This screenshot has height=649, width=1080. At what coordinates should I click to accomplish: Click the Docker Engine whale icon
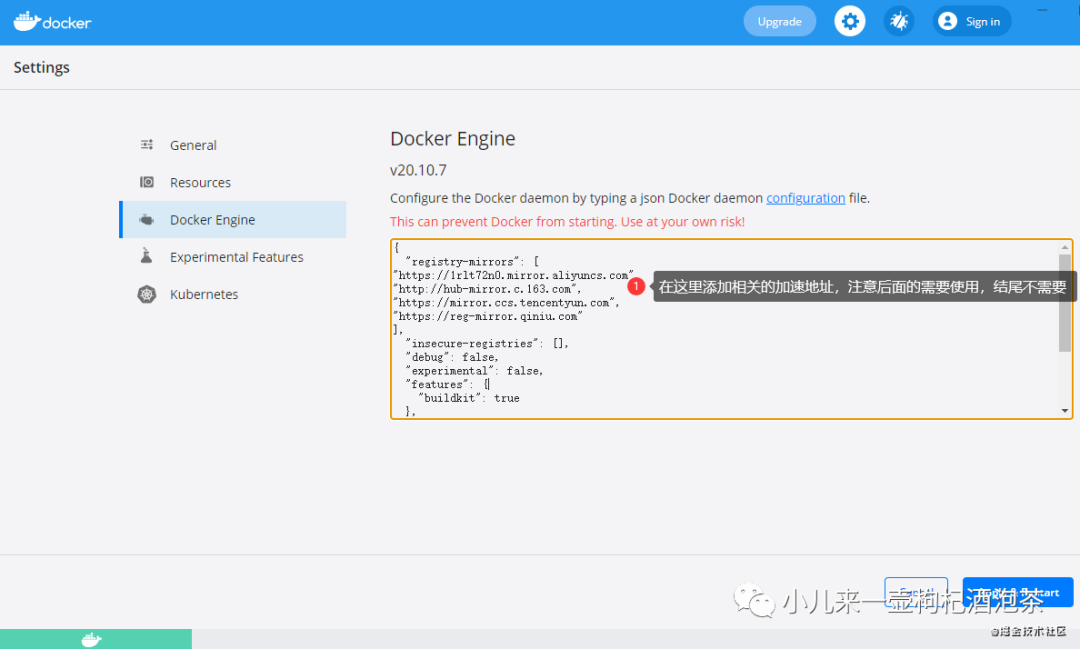pyautogui.click(x=147, y=220)
